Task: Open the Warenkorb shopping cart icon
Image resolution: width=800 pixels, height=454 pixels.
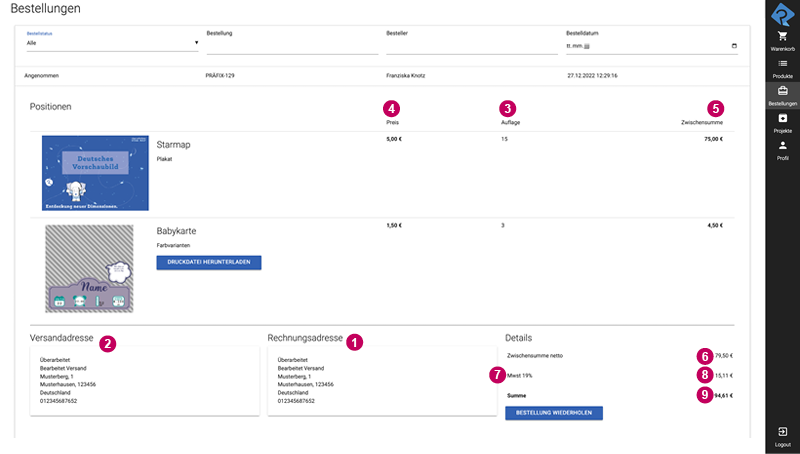Action: 782,36
